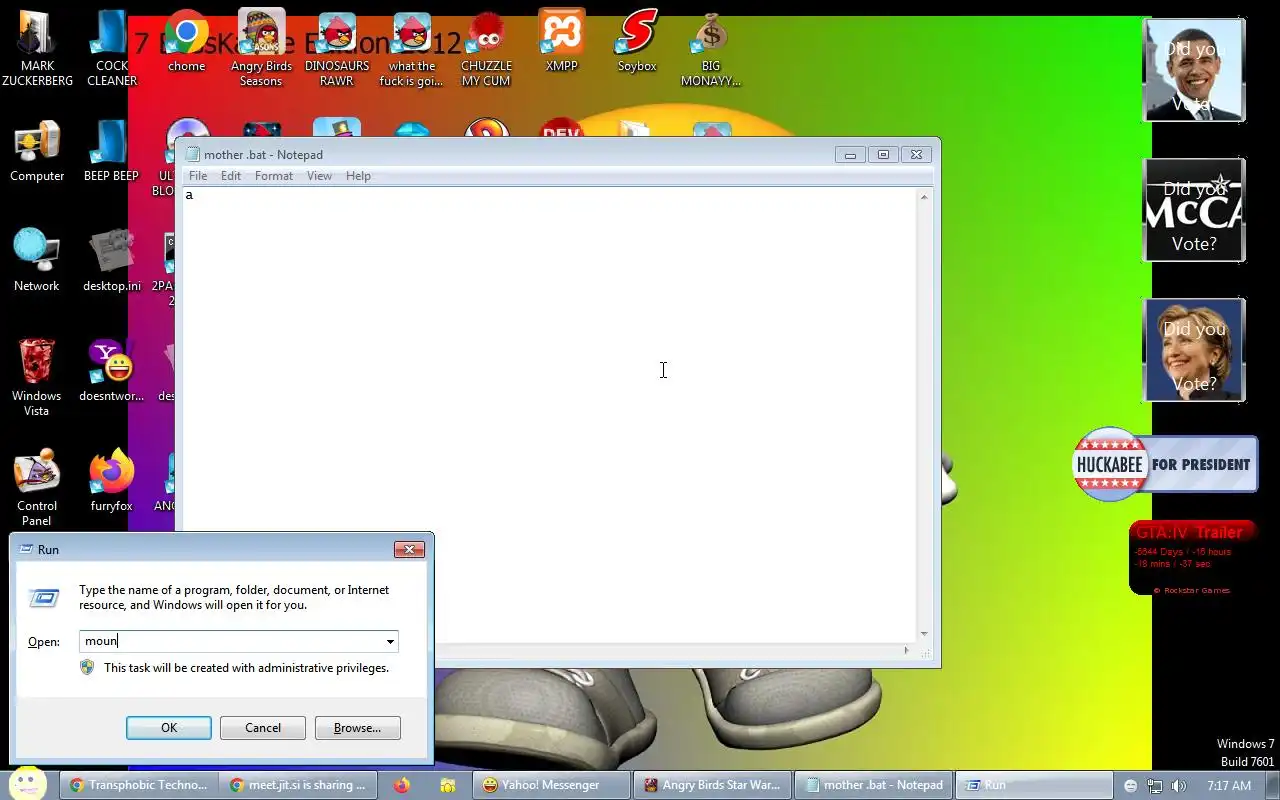Select the Soybox desktop icon

pyautogui.click(x=636, y=42)
